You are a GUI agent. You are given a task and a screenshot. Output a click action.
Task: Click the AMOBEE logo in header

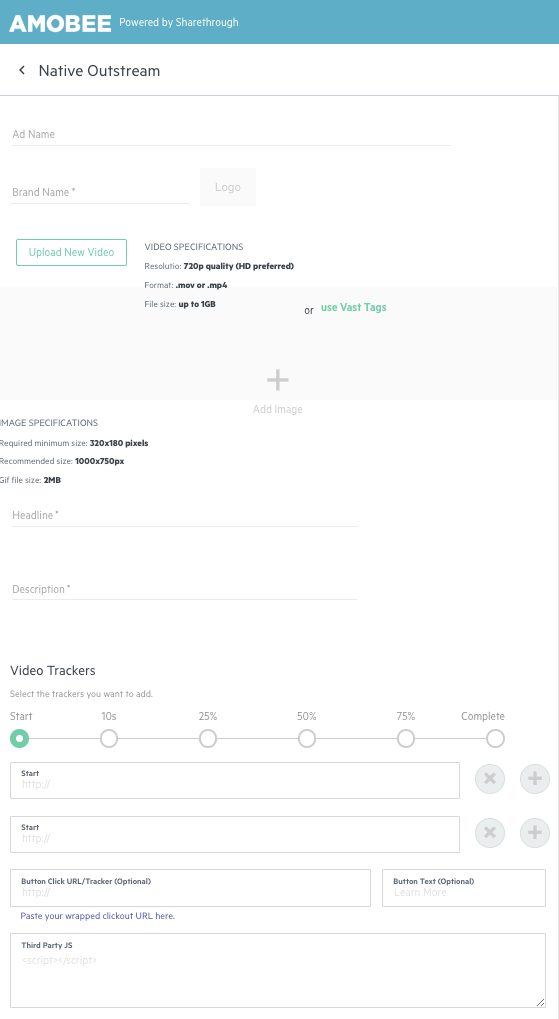(x=59, y=23)
